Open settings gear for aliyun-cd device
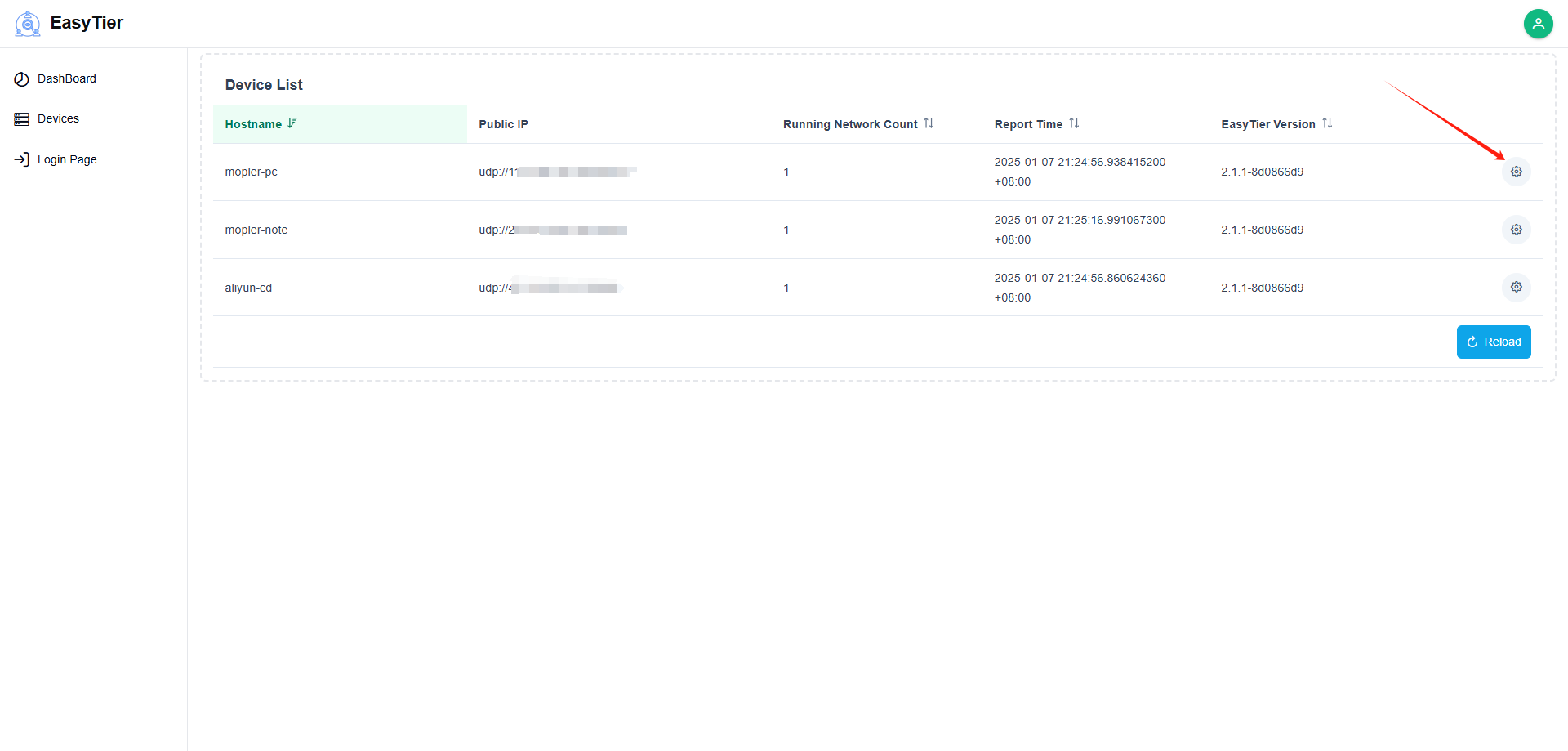This screenshot has width=1568, height=751. pyautogui.click(x=1516, y=287)
